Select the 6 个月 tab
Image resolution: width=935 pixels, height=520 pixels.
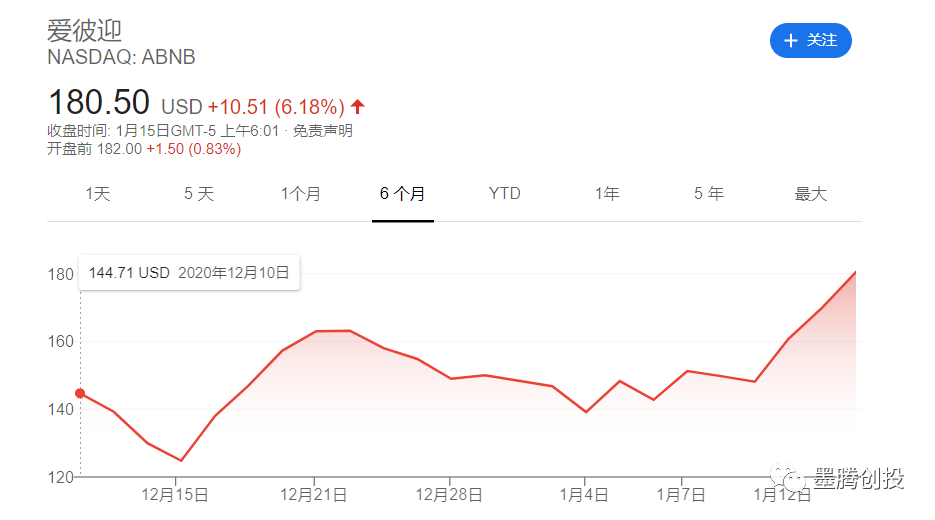coord(402,194)
